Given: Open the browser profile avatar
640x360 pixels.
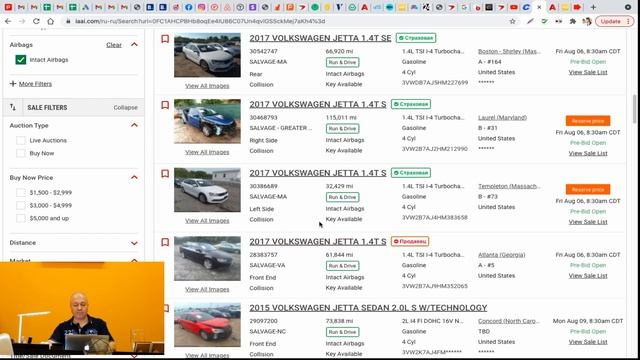Looking at the screenshot, I should point(587,21).
